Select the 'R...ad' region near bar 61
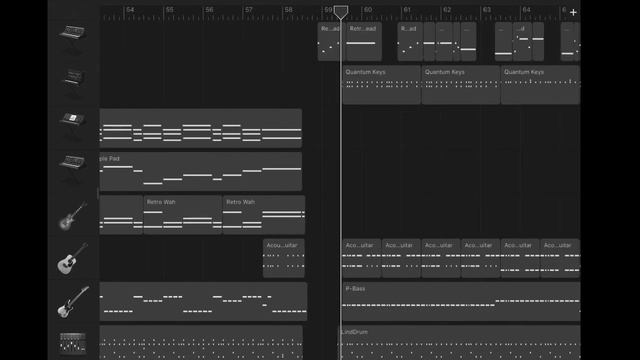 click(410, 42)
